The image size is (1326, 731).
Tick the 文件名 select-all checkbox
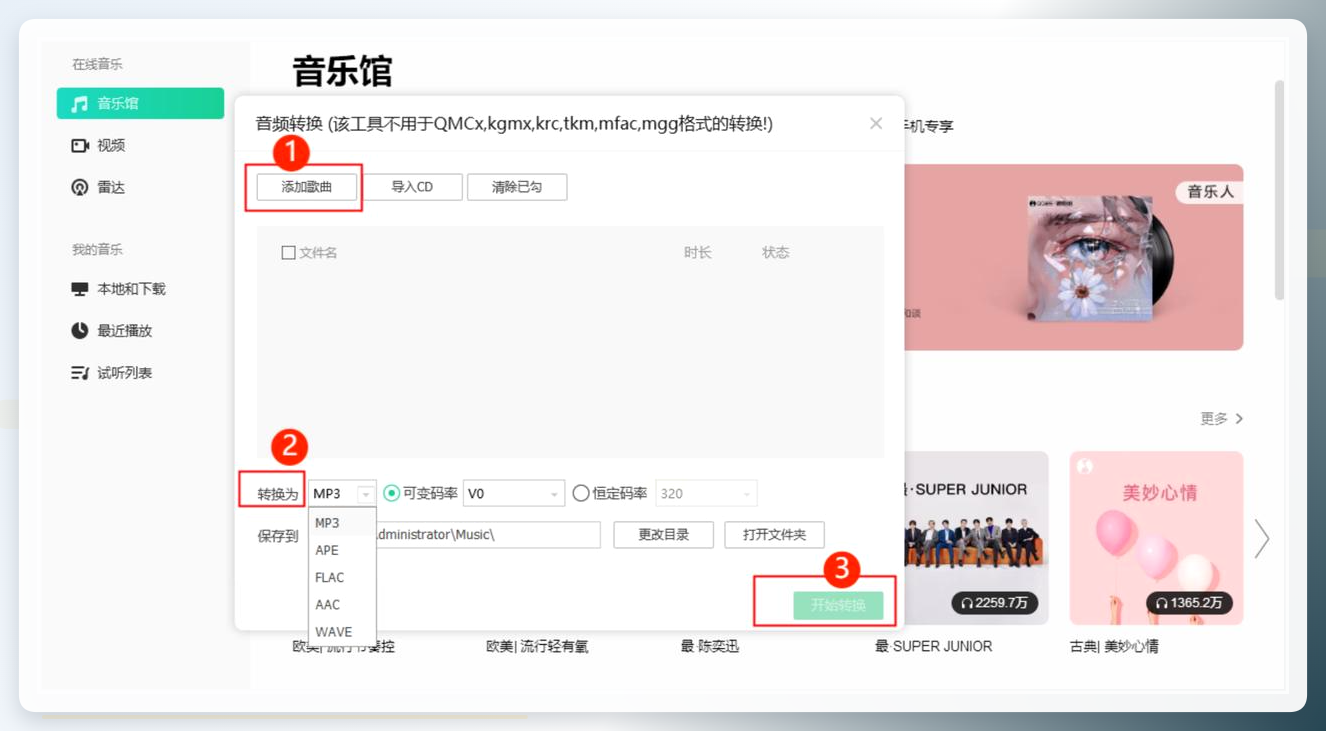288,253
